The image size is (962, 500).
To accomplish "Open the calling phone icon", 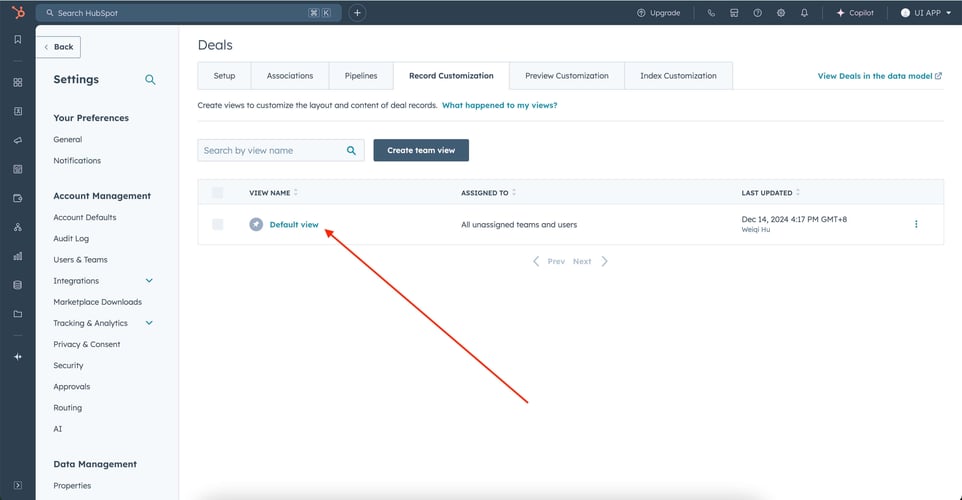I will coord(711,12).
